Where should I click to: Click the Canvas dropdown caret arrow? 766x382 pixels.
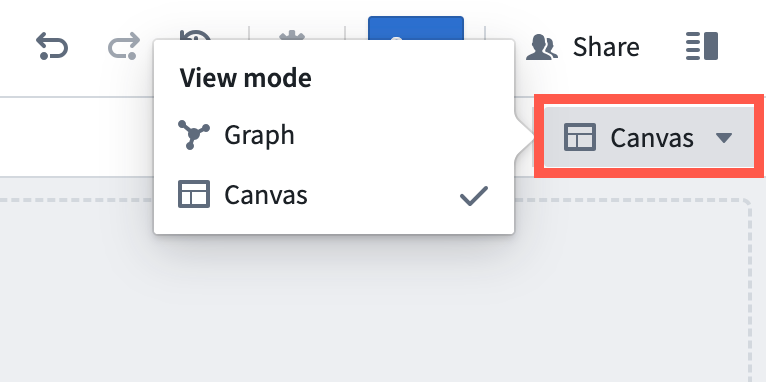(723, 138)
